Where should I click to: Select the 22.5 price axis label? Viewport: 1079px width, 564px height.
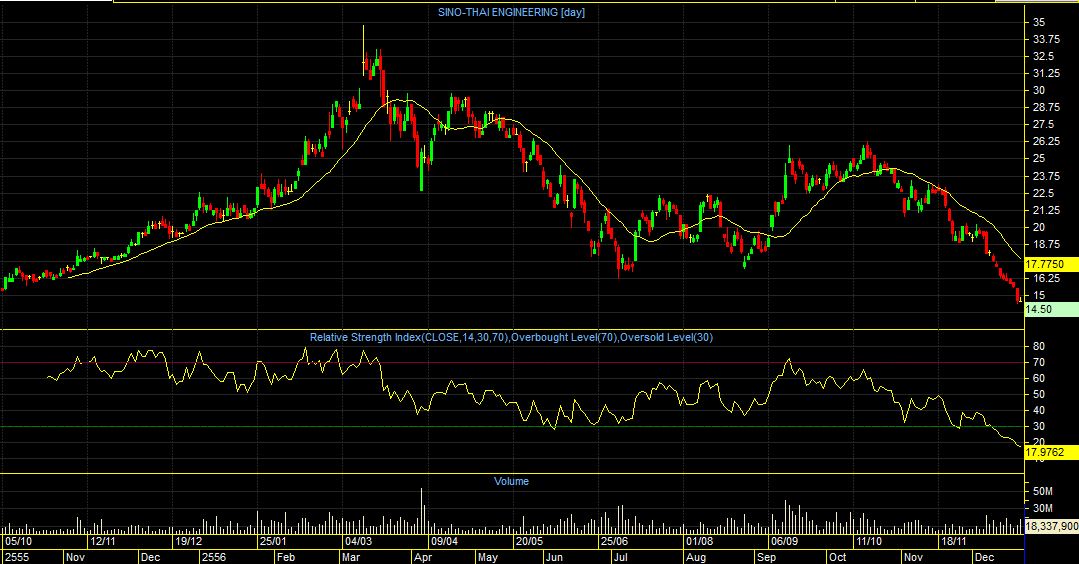1043,193
